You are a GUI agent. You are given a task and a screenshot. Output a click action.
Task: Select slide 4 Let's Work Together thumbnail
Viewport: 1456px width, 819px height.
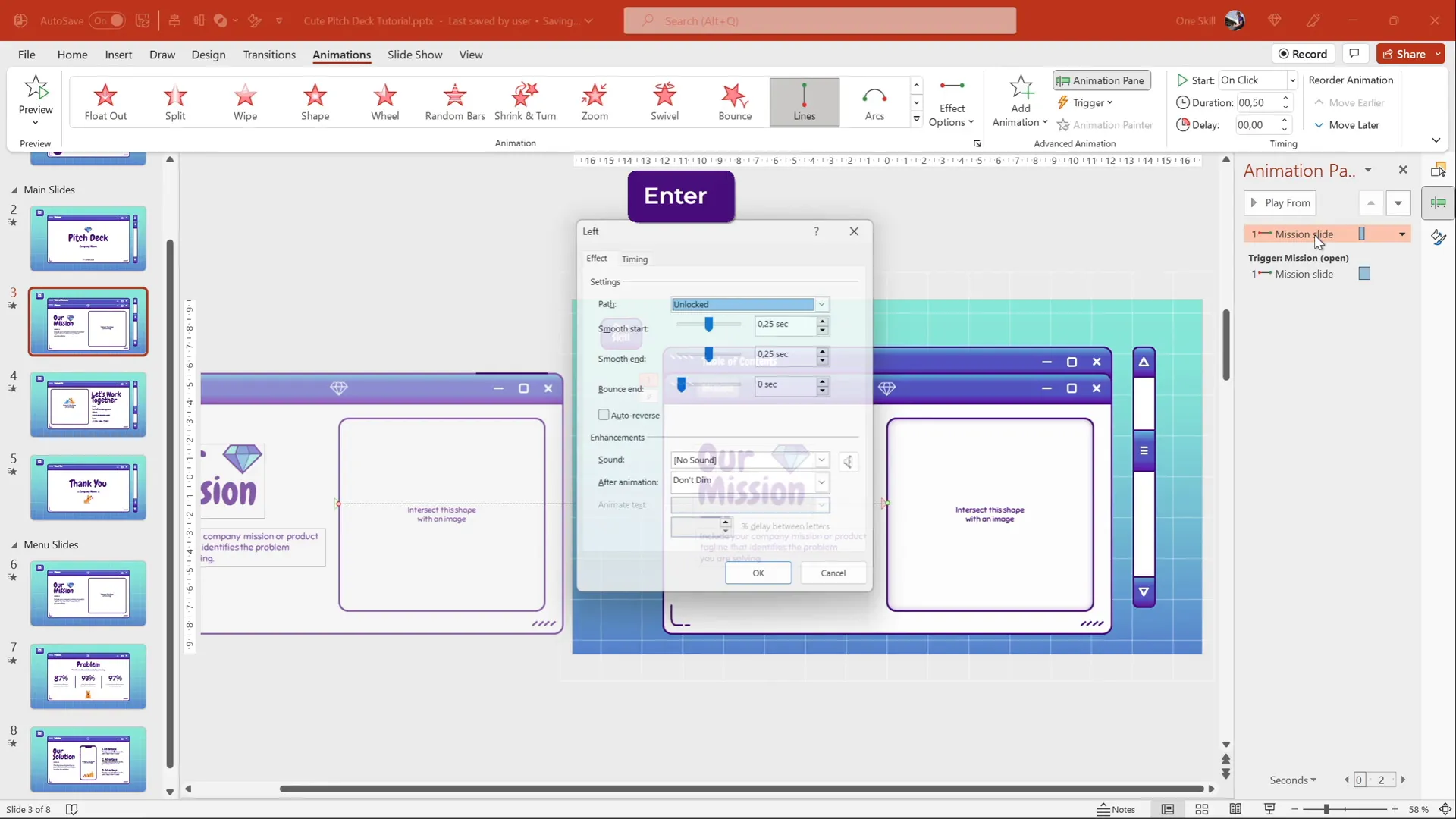88,404
